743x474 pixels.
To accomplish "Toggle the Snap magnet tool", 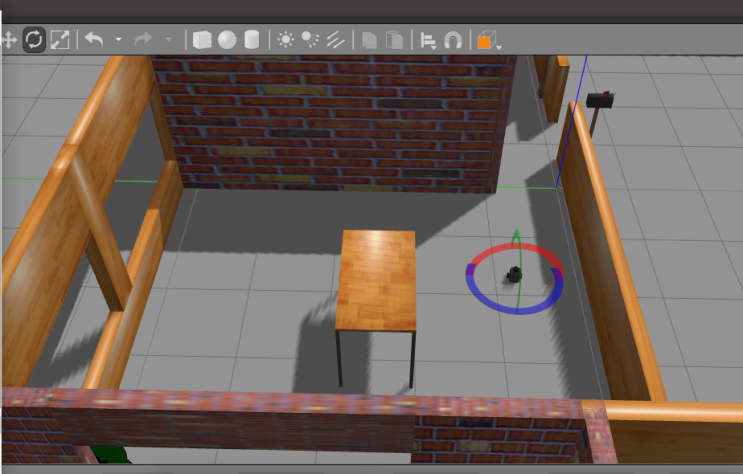I will [x=453, y=40].
